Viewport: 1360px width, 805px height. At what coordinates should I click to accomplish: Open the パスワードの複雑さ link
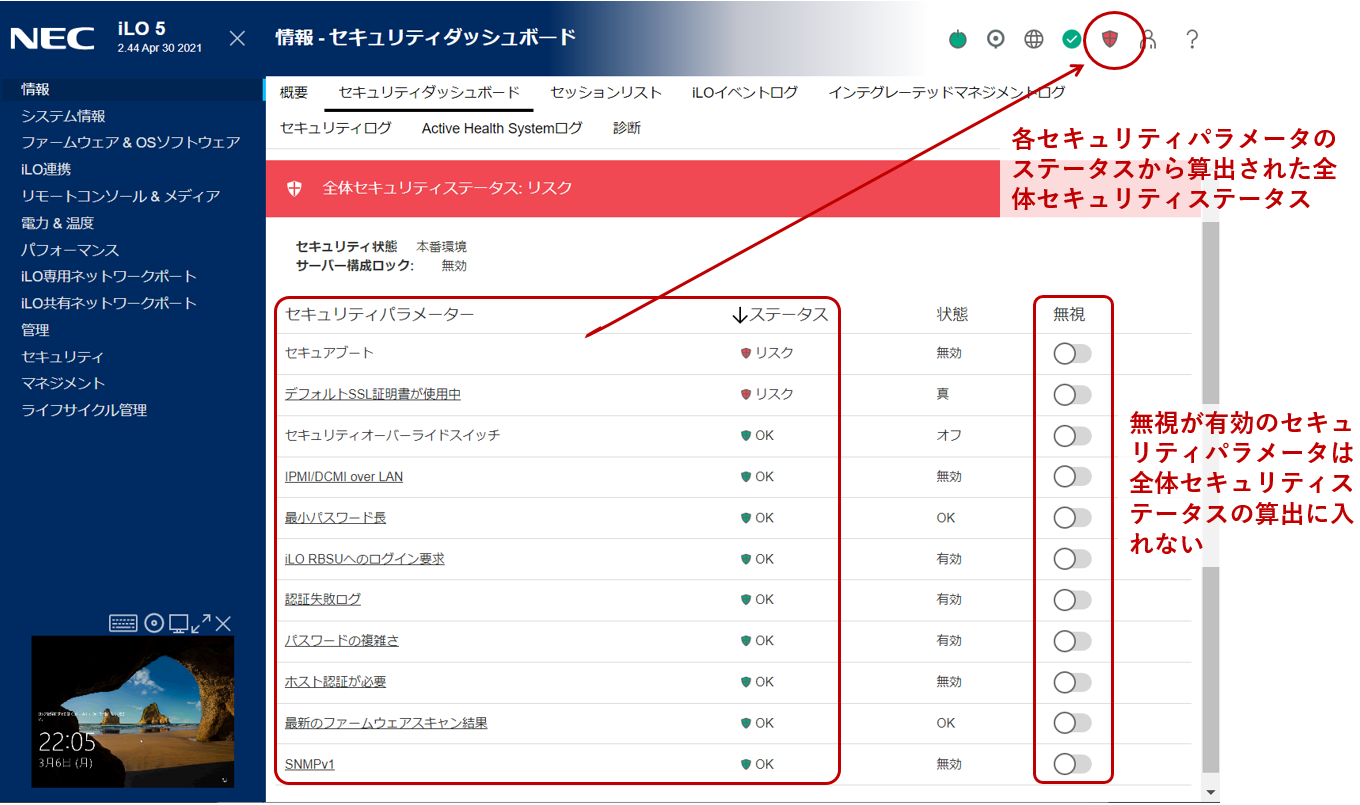(342, 641)
